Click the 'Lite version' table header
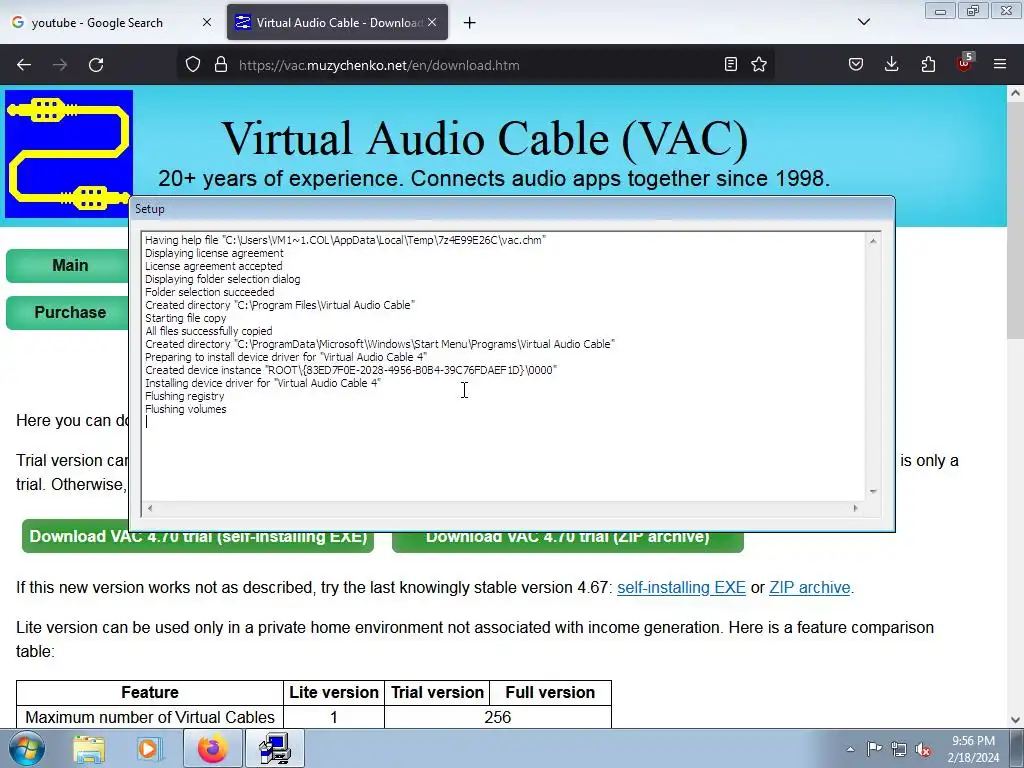The image size is (1024, 768). (x=334, y=692)
